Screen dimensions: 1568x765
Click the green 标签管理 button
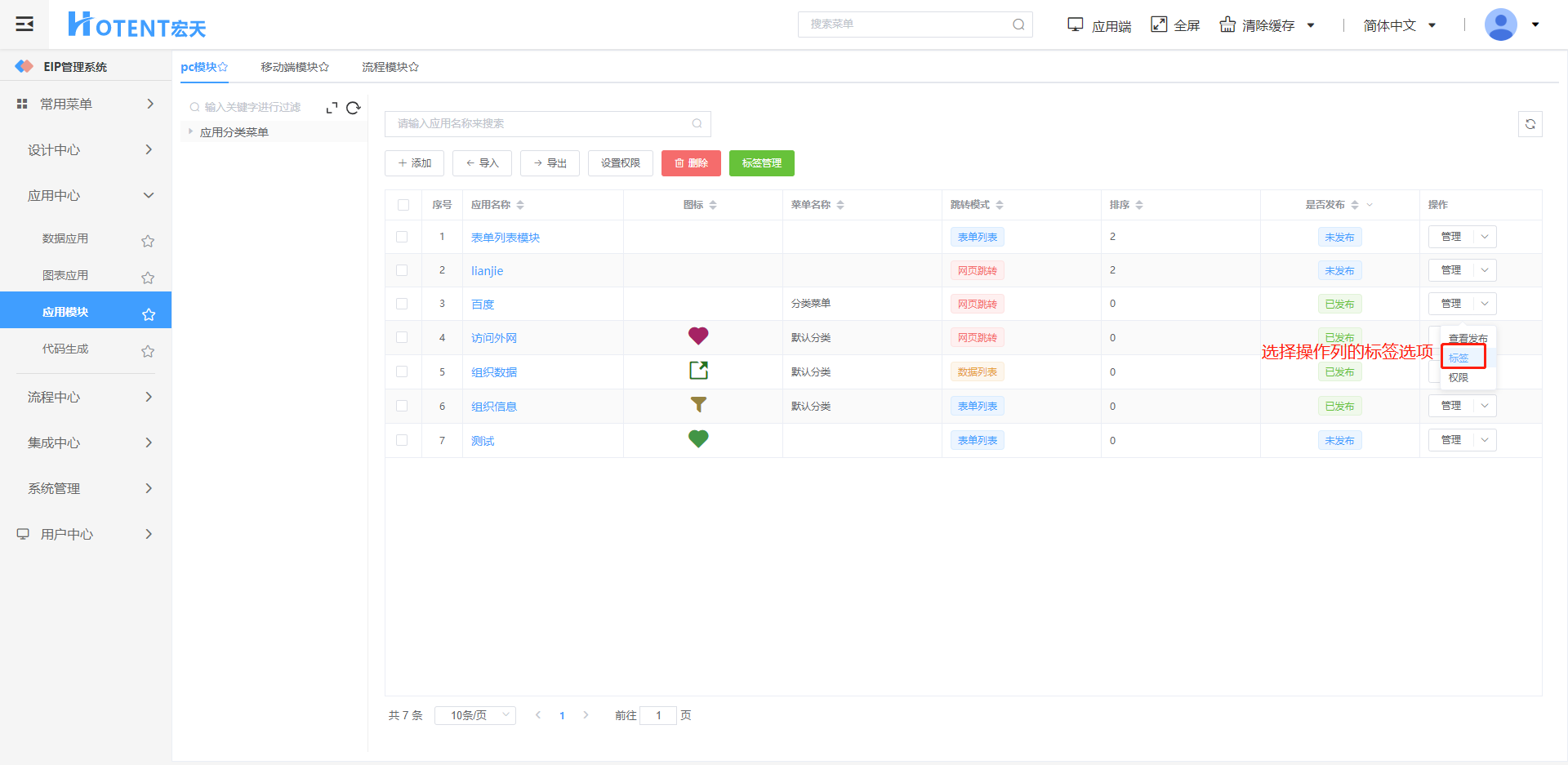pyautogui.click(x=761, y=163)
